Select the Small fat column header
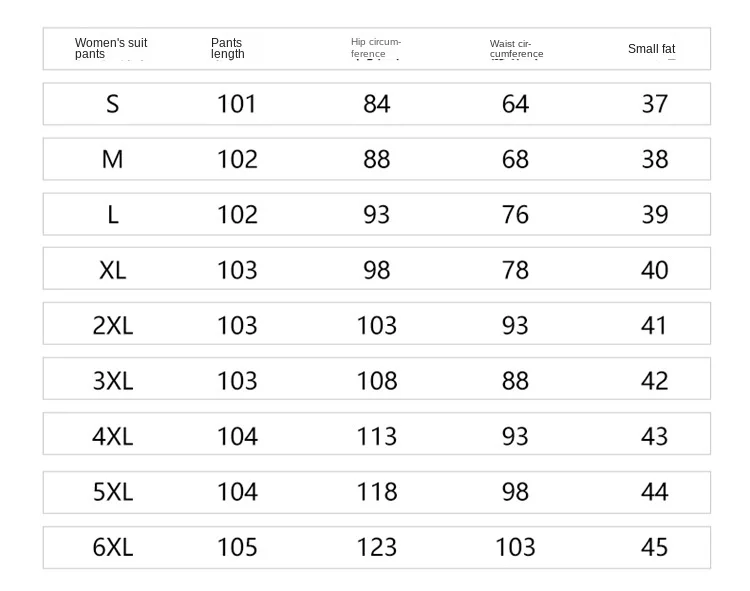The width and height of the screenshot is (750, 591). tap(651, 48)
